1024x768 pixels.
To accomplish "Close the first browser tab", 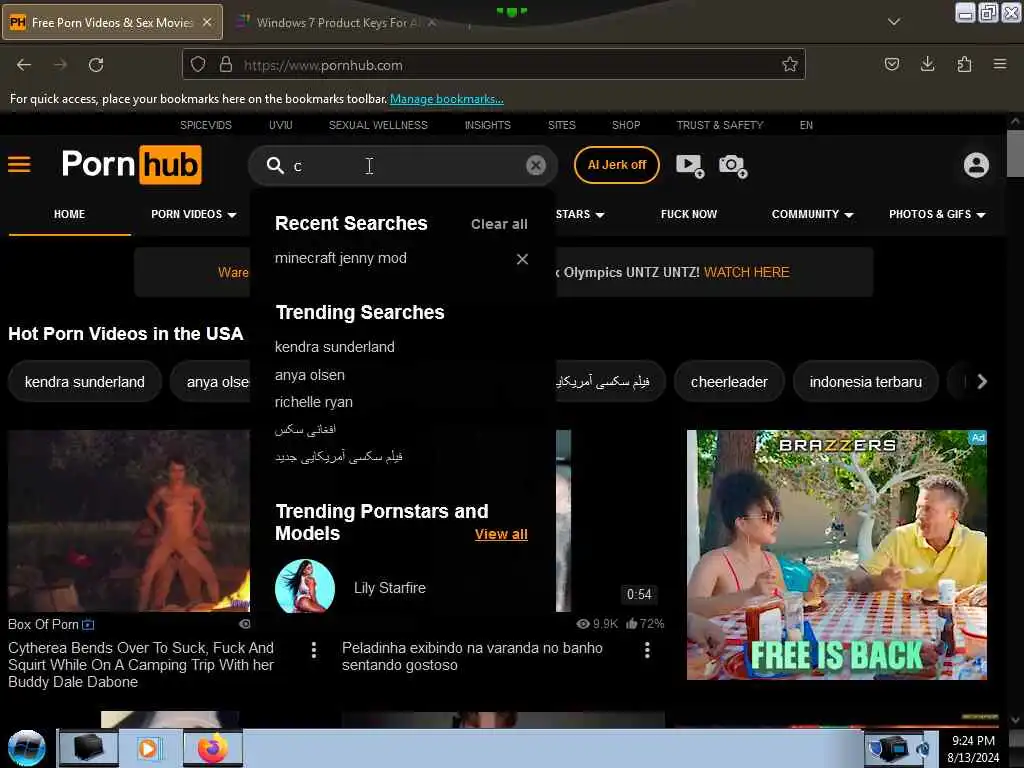I will click(207, 22).
